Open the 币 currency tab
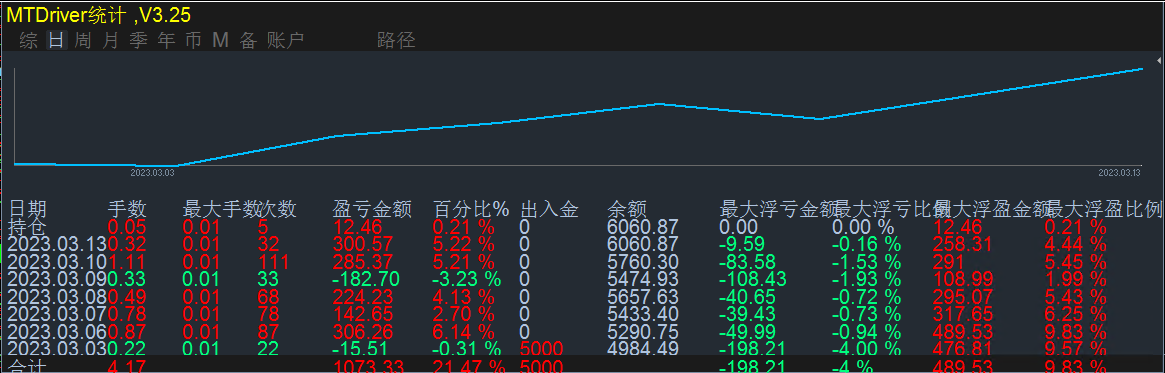This screenshot has height=373, width=1165. (x=193, y=41)
